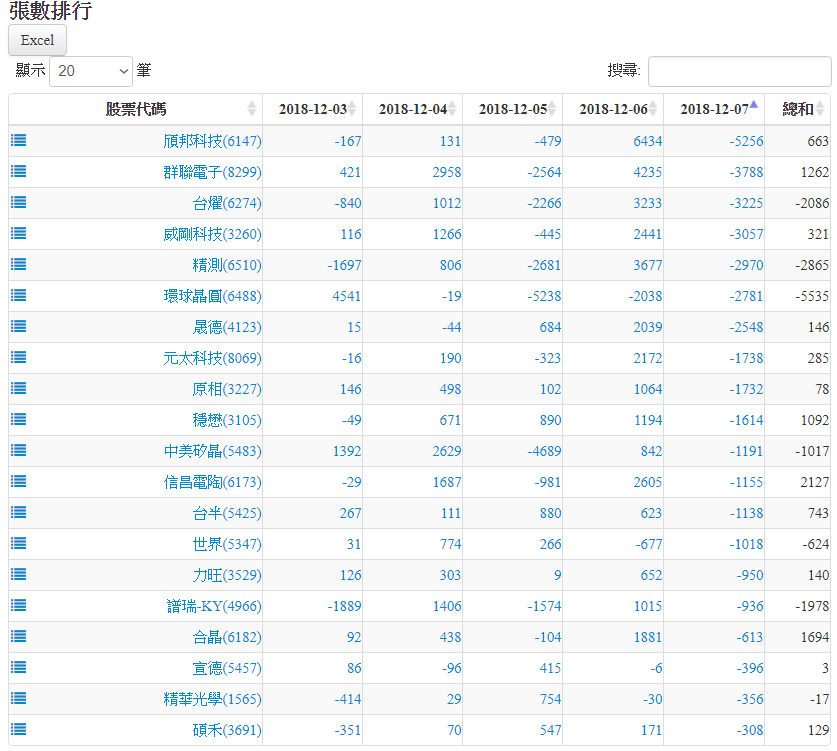Select the list icon in 精測(6510) row

coord(18,265)
